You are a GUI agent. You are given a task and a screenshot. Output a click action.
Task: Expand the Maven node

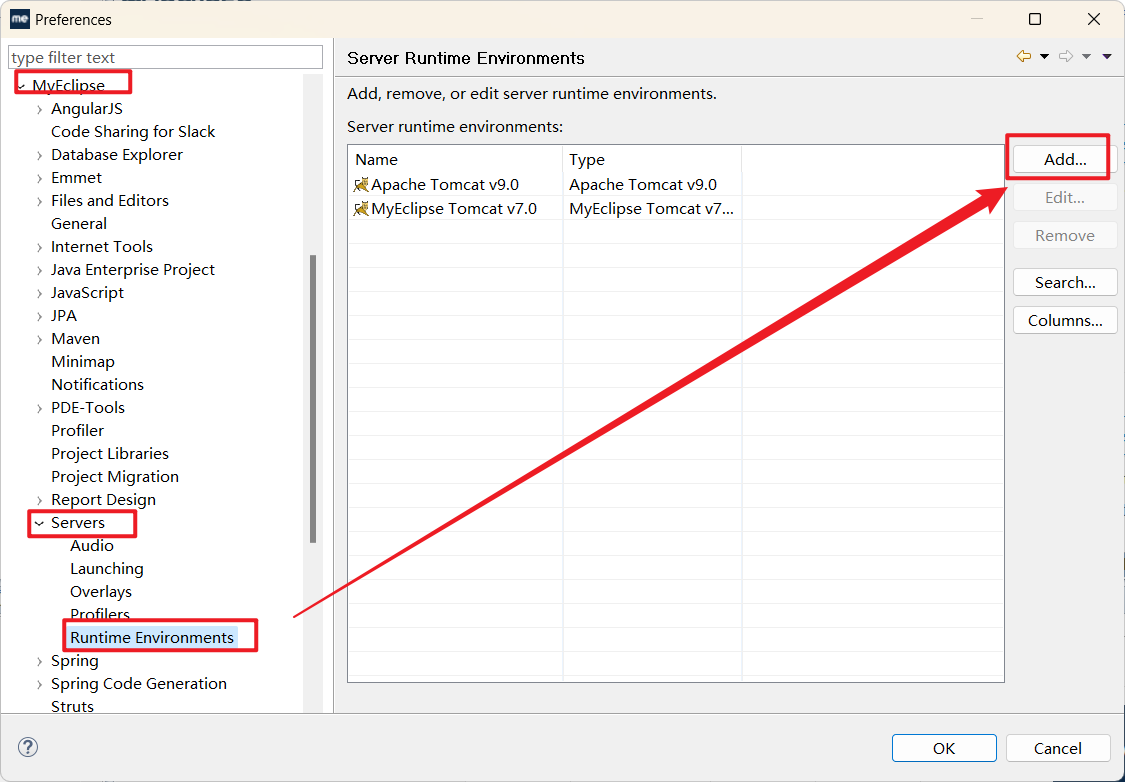point(39,339)
